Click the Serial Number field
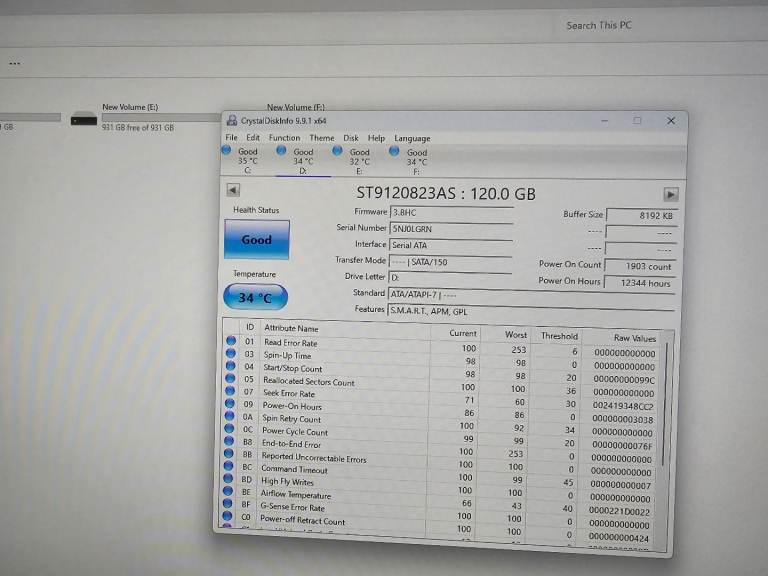Screen dimensions: 768x576 pyautogui.click(x=451, y=229)
